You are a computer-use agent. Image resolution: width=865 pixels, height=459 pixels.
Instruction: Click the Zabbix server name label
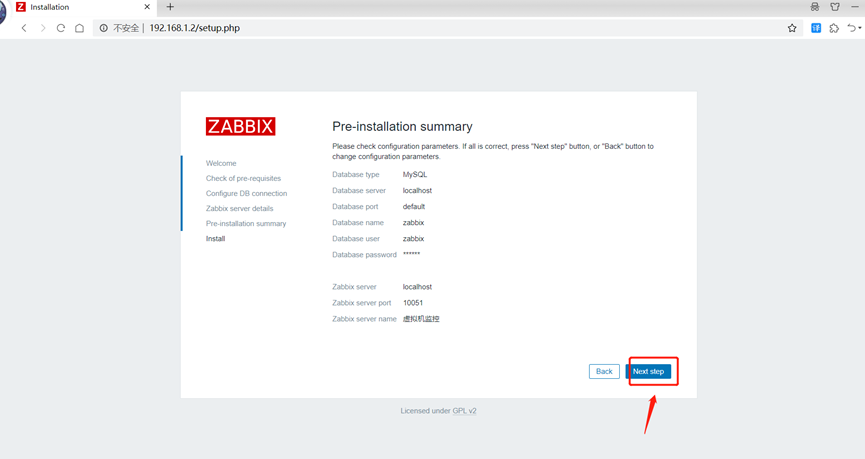pyautogui.click(x=364, y=319)
